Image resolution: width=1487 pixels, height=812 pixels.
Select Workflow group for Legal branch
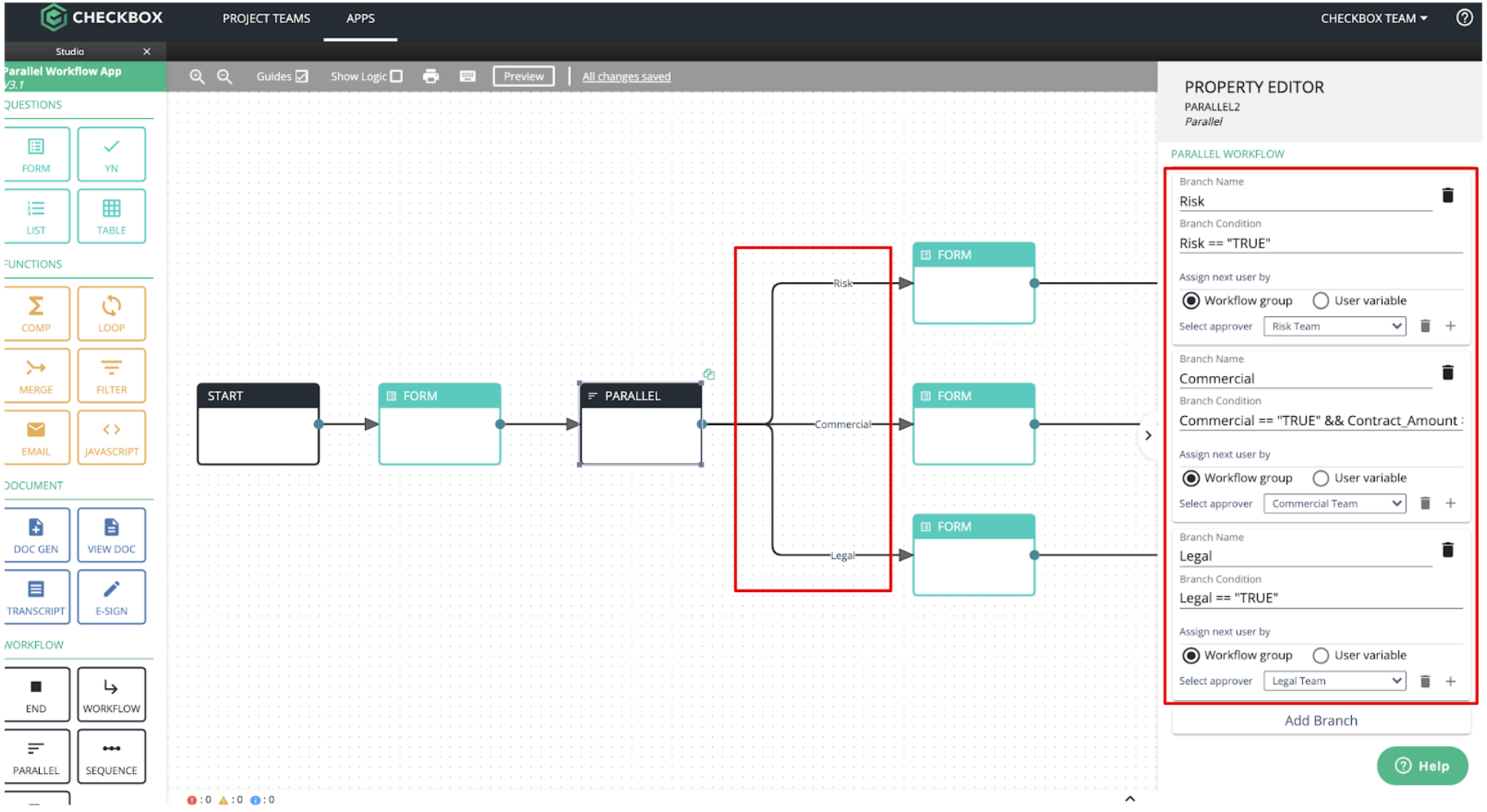1190,656
